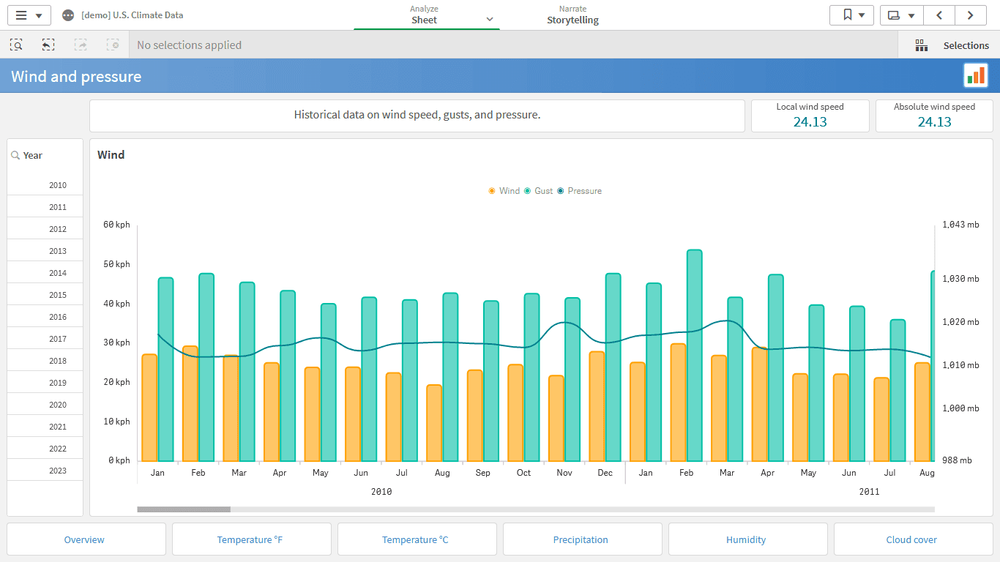The height and width of the screenshot is (562, 1000).
Task: Open the smart search icon in selections bar
Action: (x=17, y=45)
